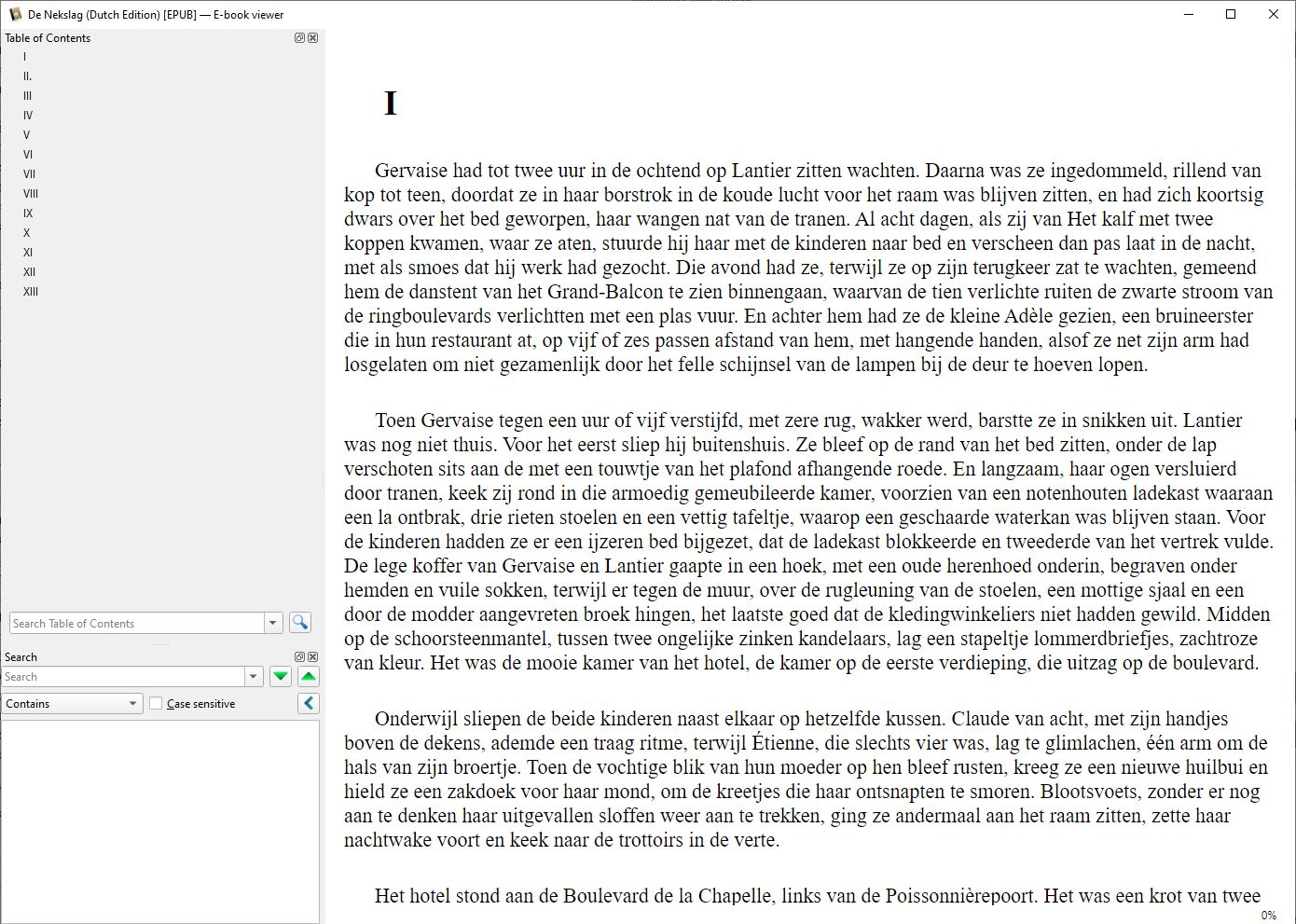1296x924 pixels.
Task: Jump to chapter I in contents
Action: tap(25, 57)
